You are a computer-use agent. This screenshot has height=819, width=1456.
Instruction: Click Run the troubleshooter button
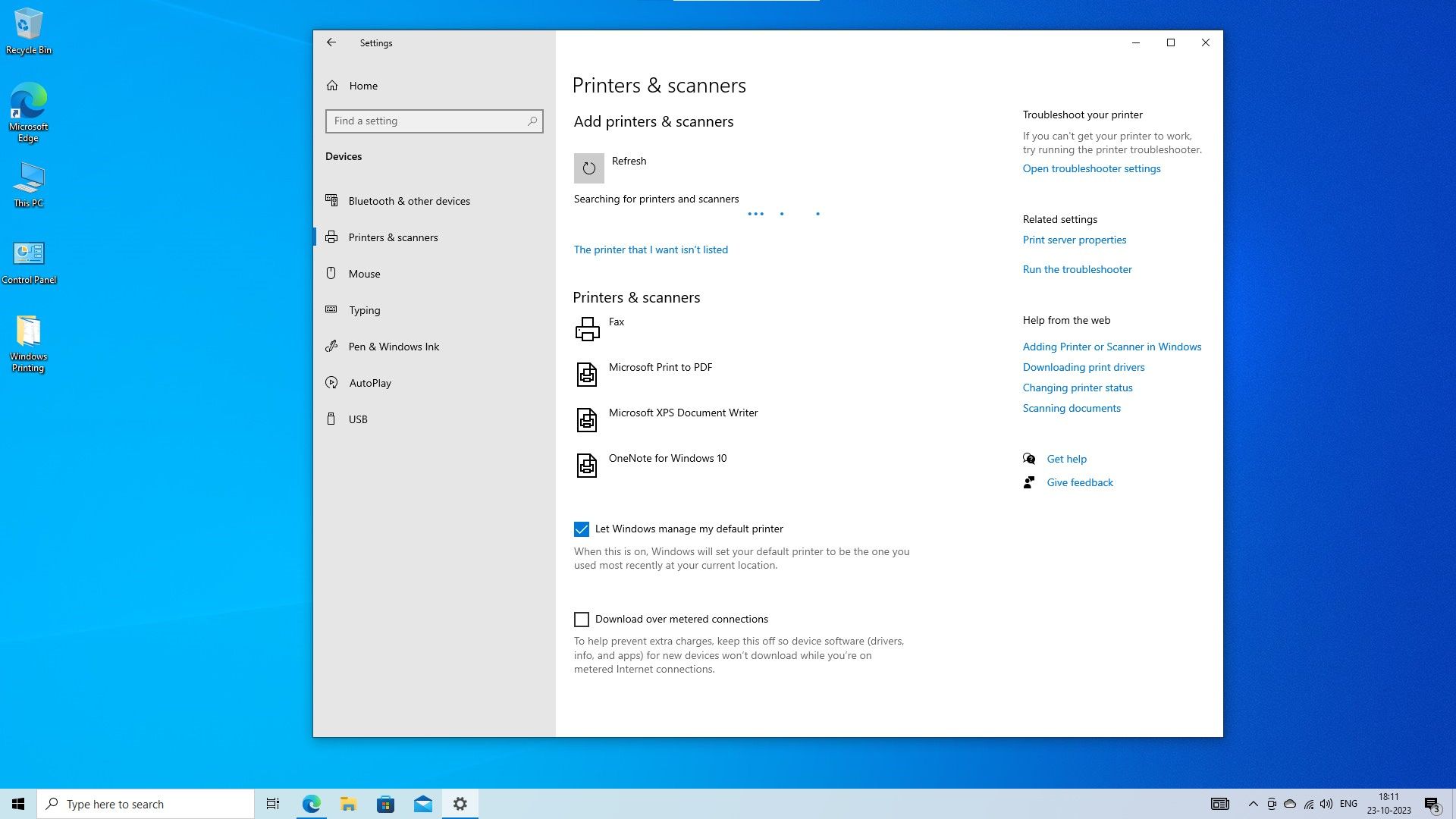[x=1077, y=269]
